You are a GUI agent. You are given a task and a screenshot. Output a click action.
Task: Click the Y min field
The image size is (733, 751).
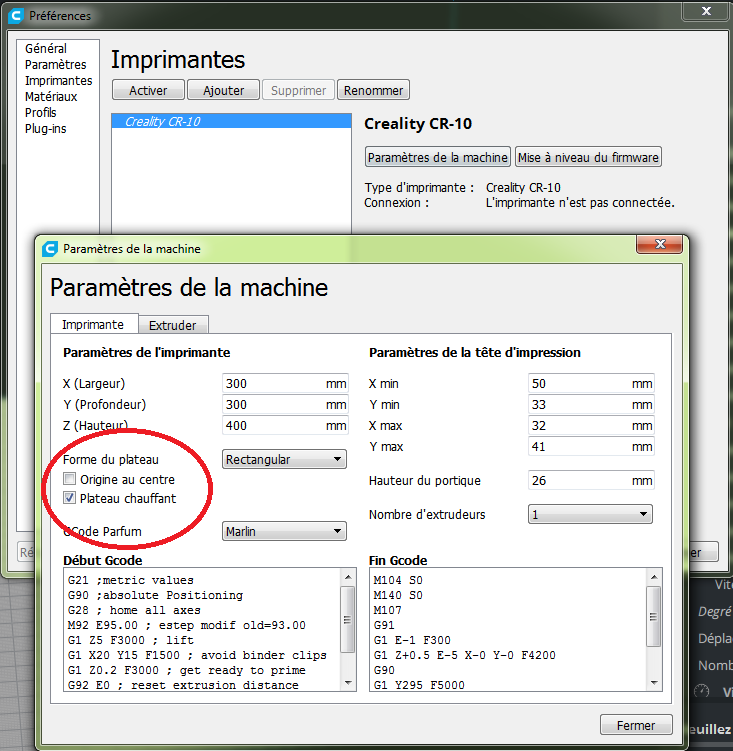point(591,405)
